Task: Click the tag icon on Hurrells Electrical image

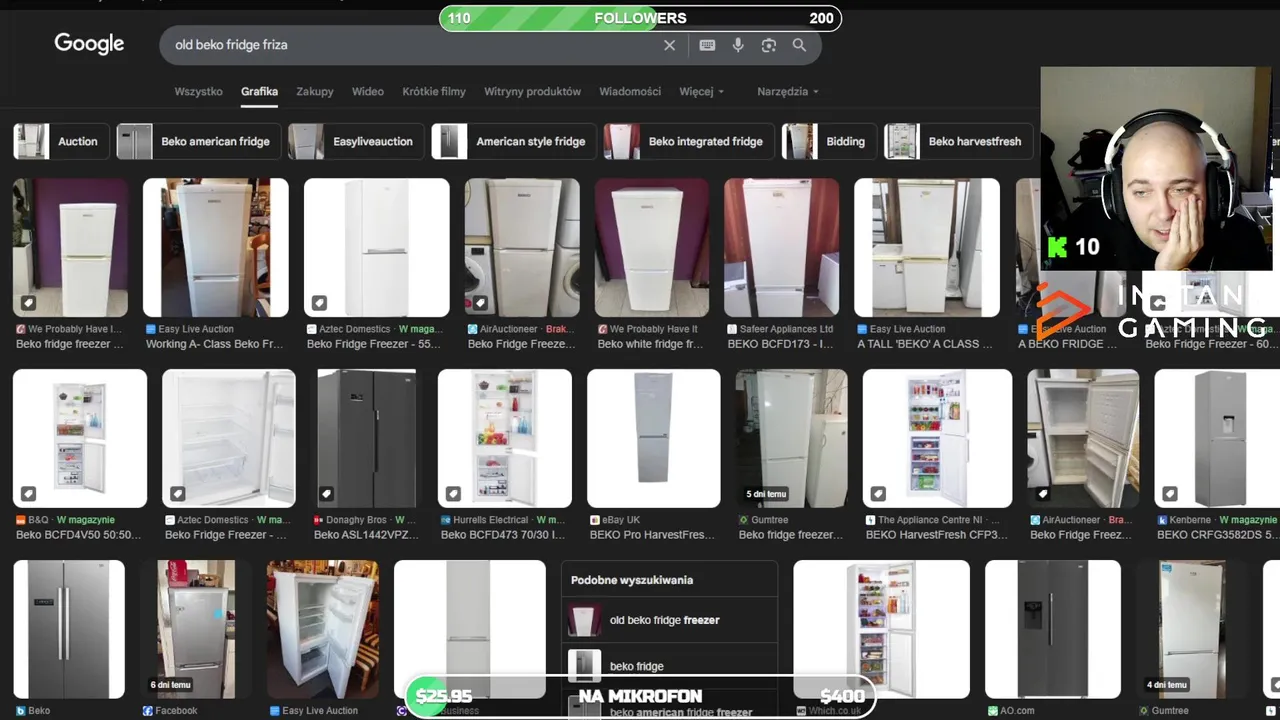Action: coord(453,493)
